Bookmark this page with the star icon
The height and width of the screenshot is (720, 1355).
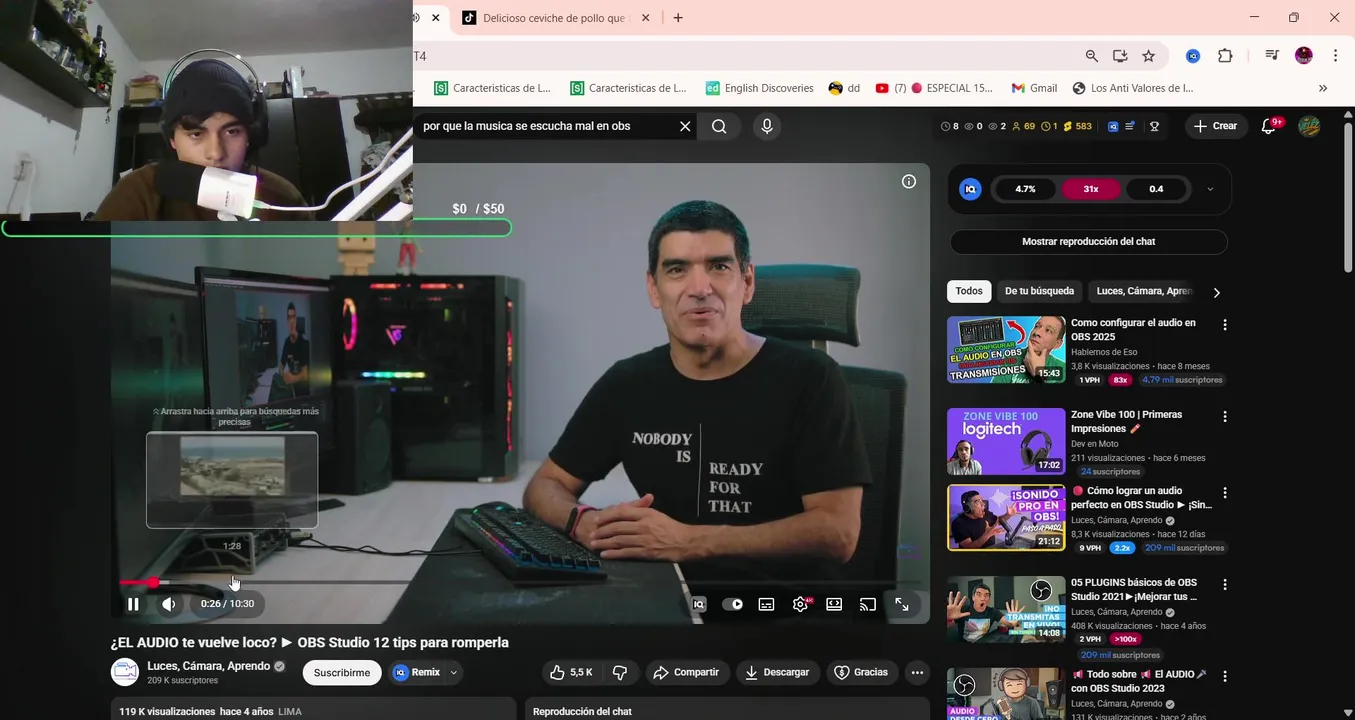coord(1149,56)
